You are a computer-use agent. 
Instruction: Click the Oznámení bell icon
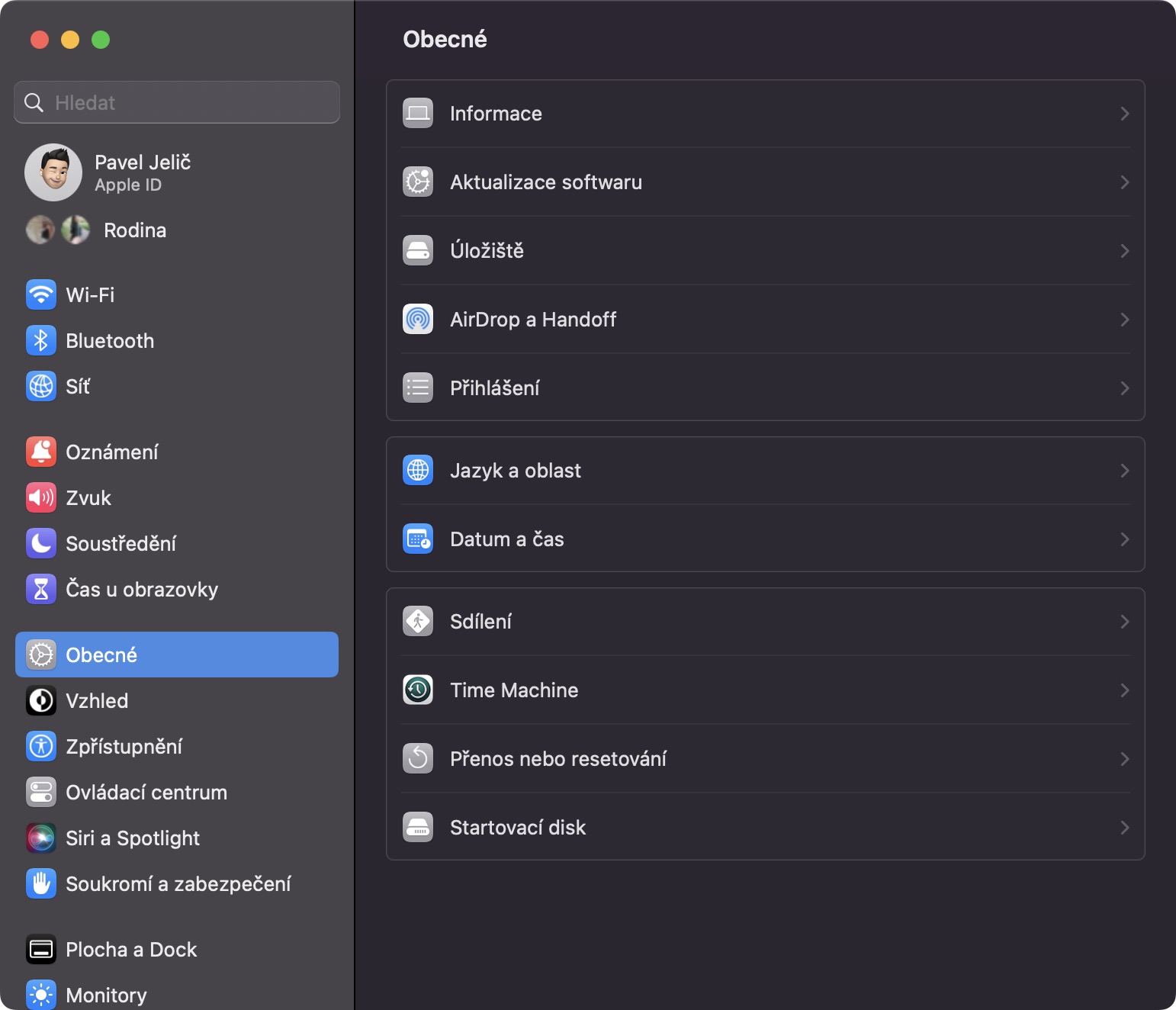tap(41, 452)
